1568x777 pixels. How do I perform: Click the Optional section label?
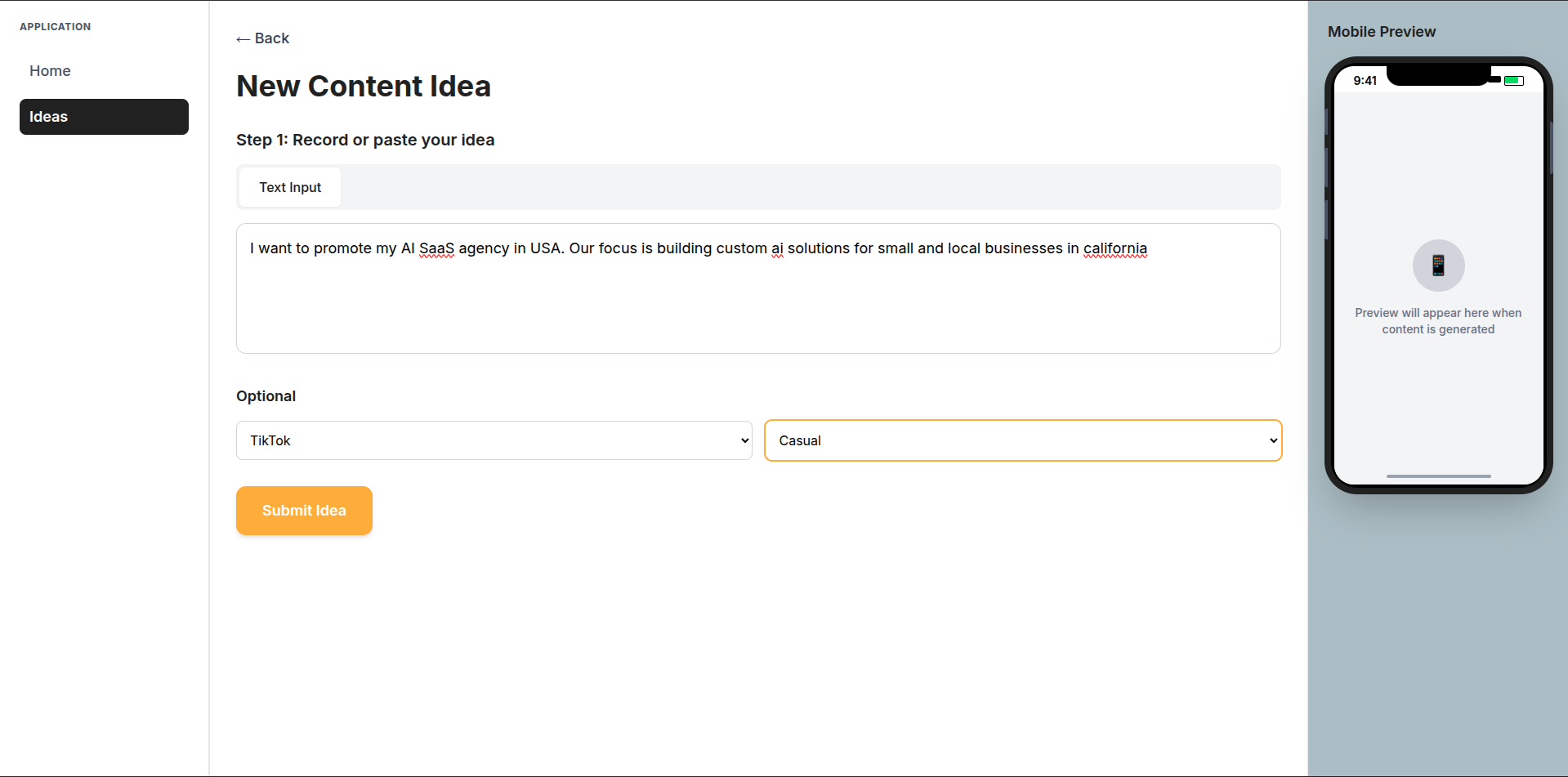pos(266,396)
